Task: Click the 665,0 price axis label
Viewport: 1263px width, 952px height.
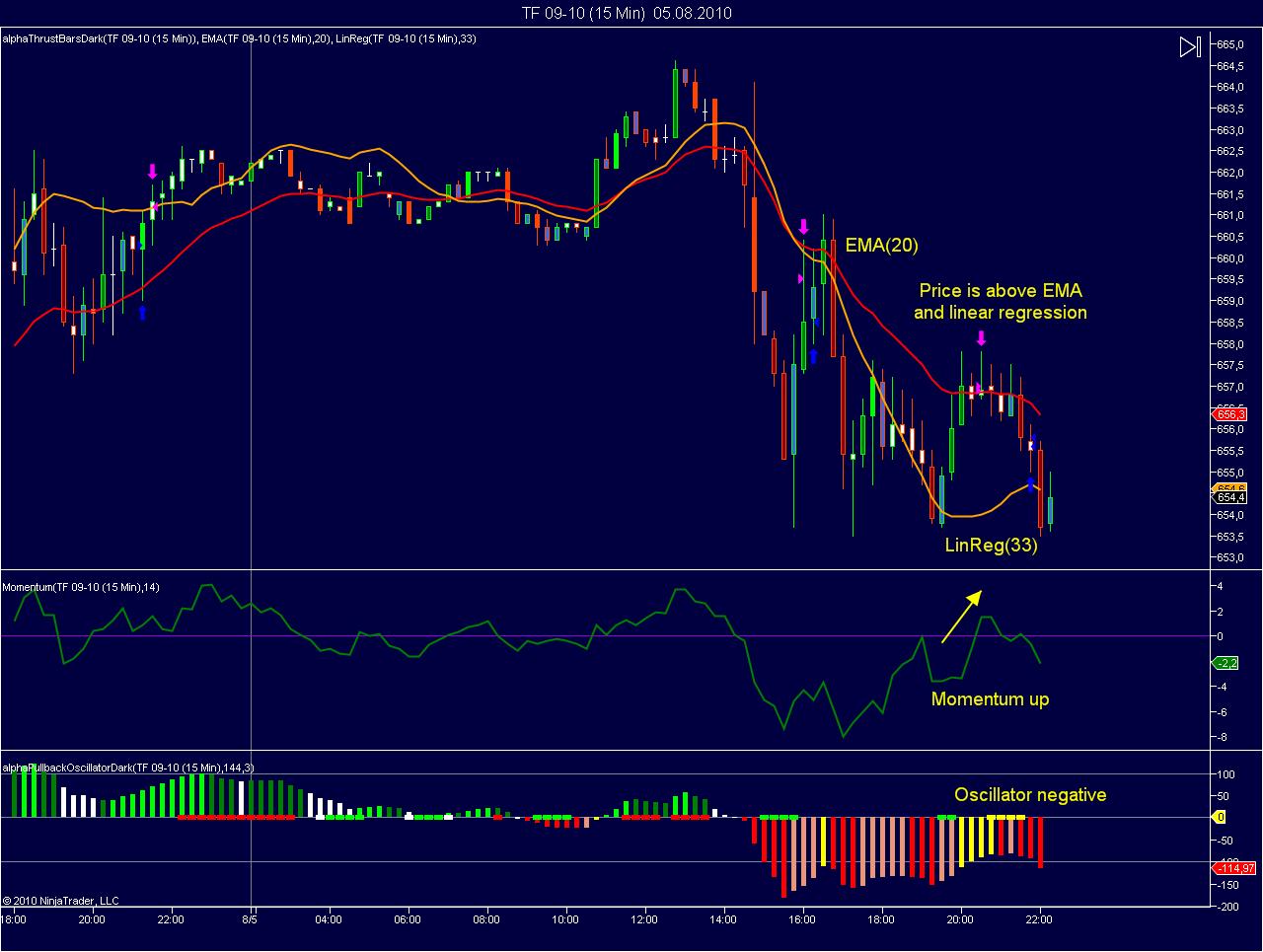Action: (1229, 44)
